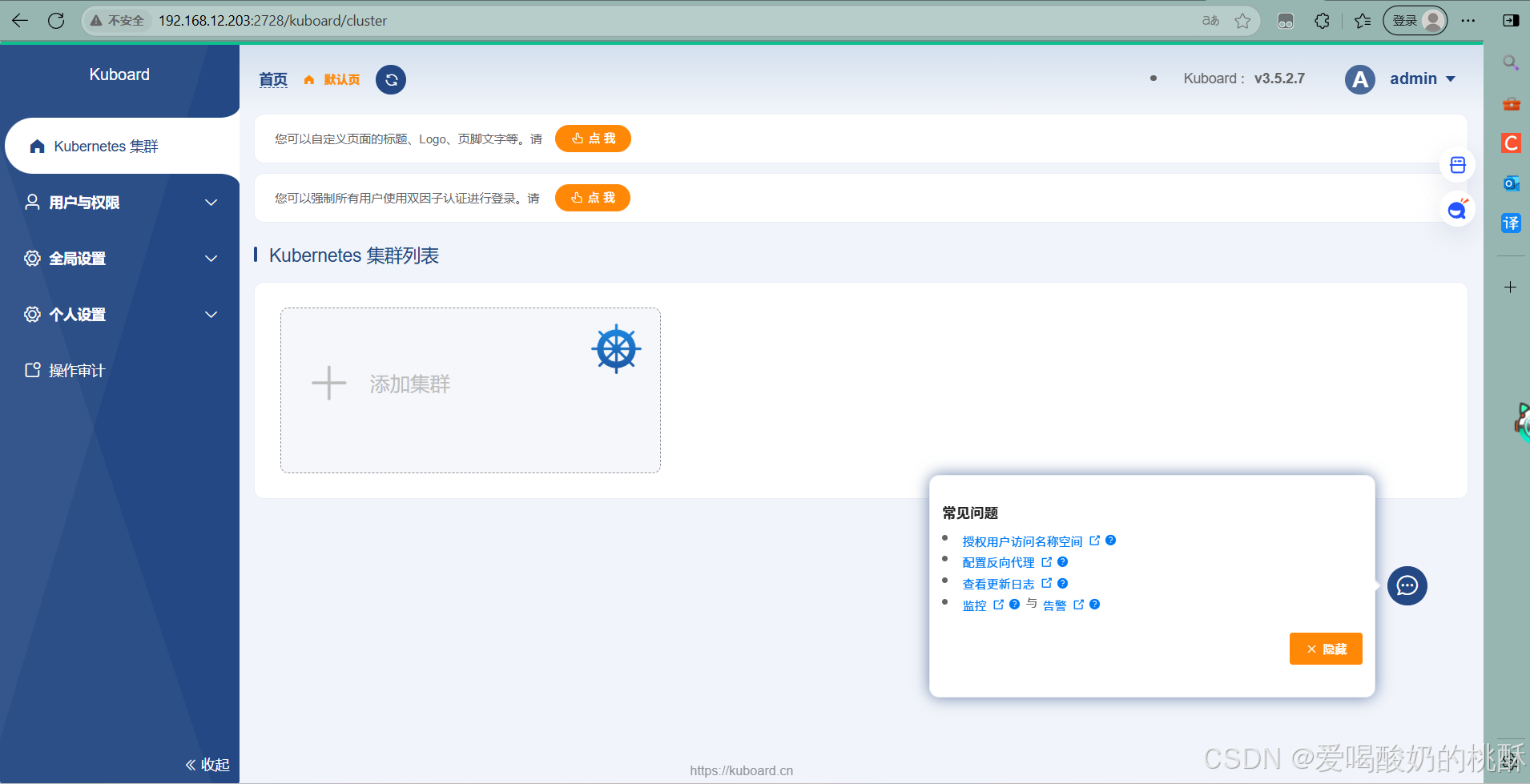Open the read aloud icon in address bar
This screenshot has width=1530, height=784.
coord(1210,21)
